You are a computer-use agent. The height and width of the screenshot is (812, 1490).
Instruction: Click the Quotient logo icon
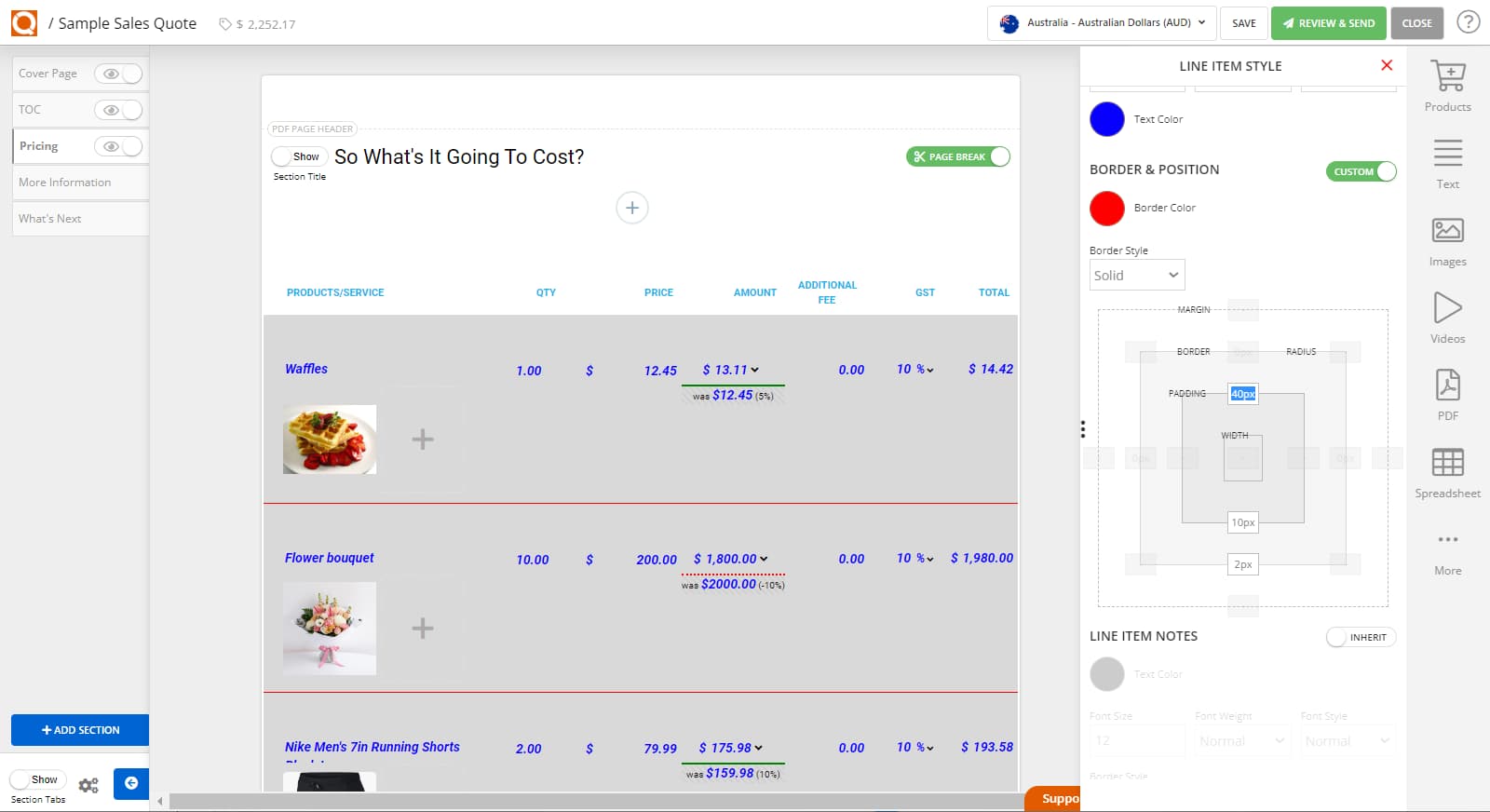[x=24, y=22]
